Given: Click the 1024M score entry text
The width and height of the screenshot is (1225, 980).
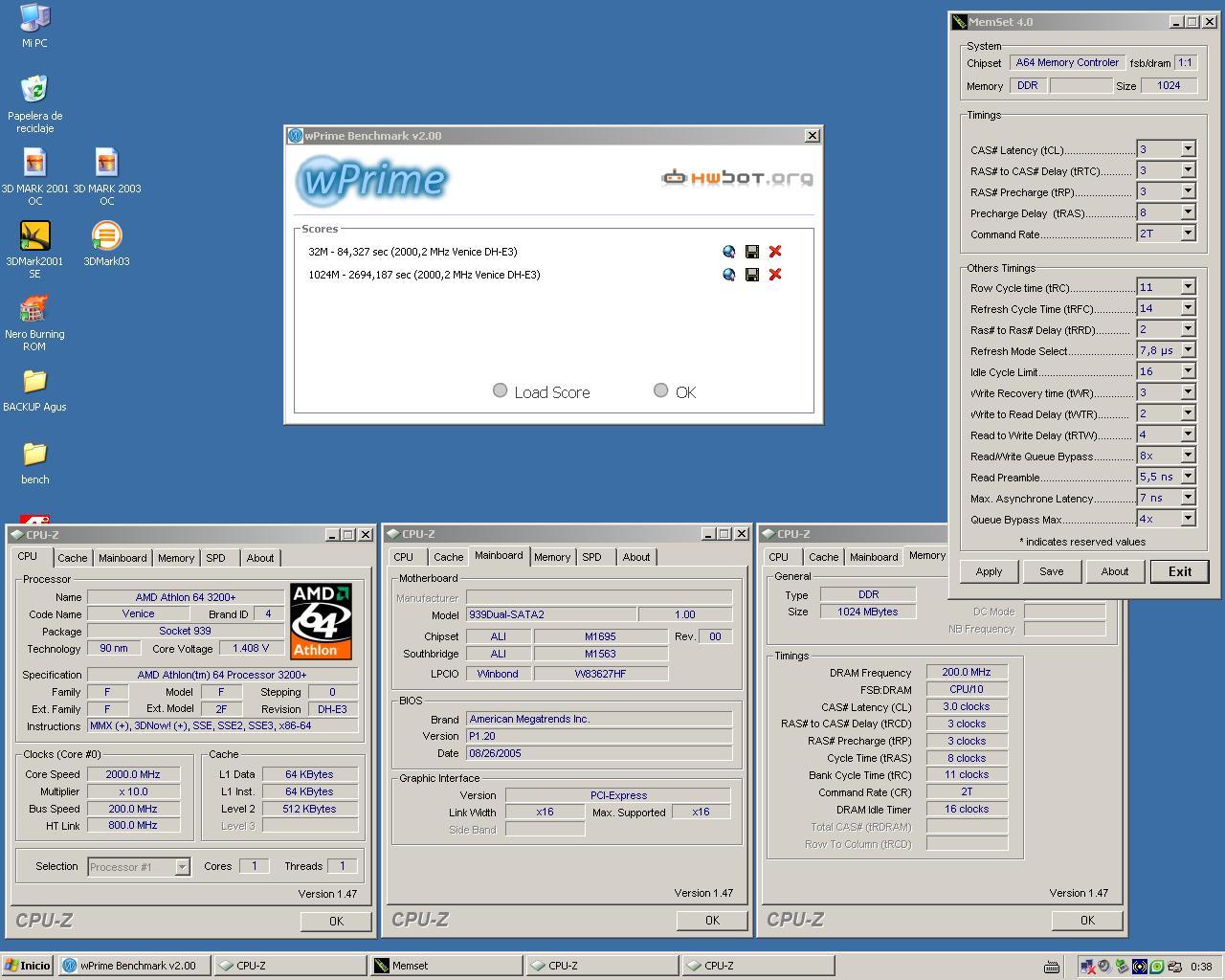Looking at the screenshot, I should (424, 275).
